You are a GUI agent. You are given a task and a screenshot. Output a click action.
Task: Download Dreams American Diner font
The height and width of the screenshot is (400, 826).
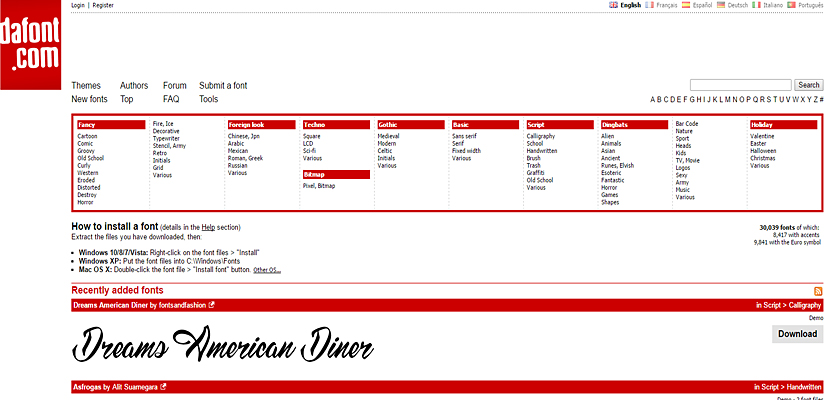tap(798, 334)
